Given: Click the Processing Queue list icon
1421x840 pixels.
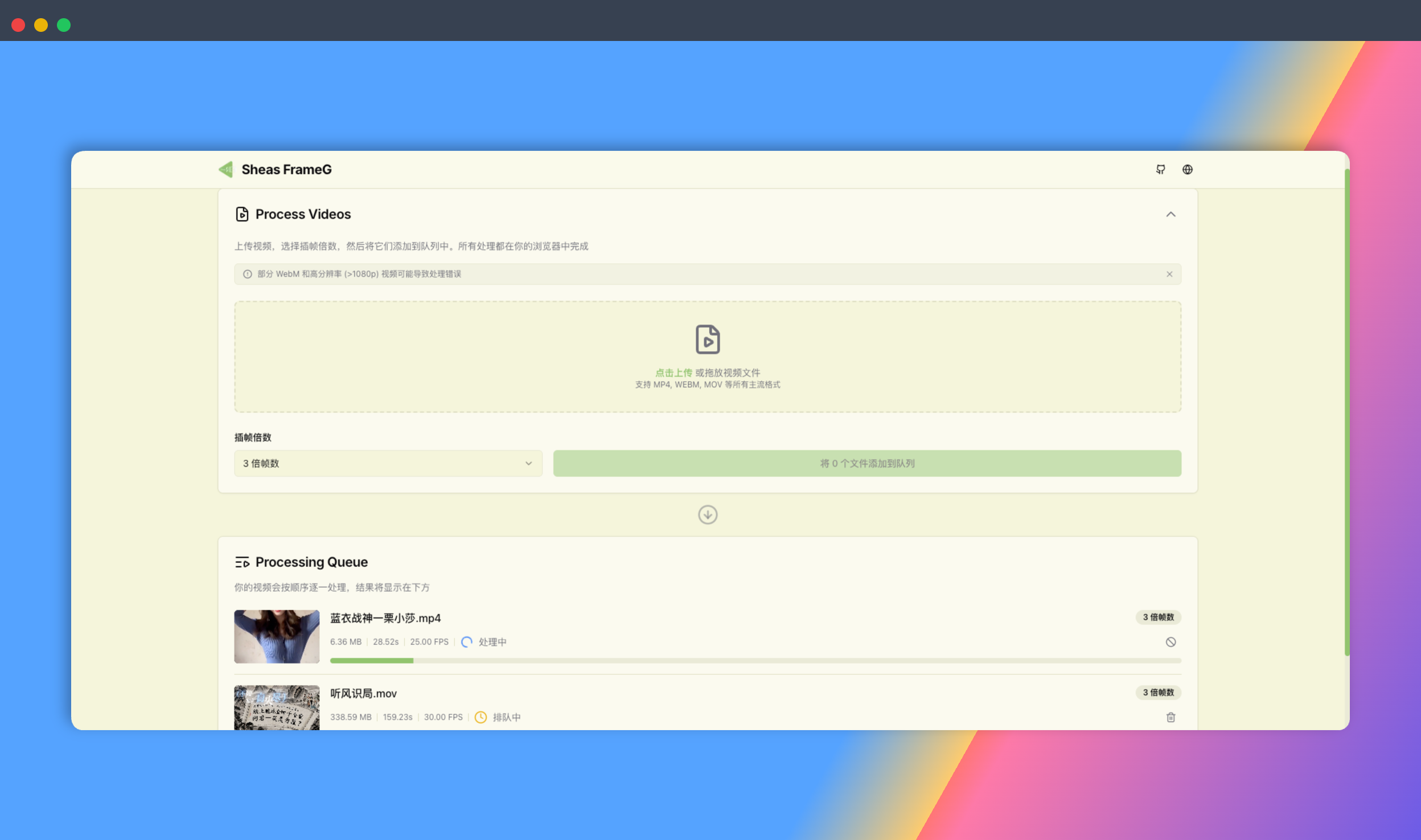Looking at the screenshot, I should (x=242, y=562).
